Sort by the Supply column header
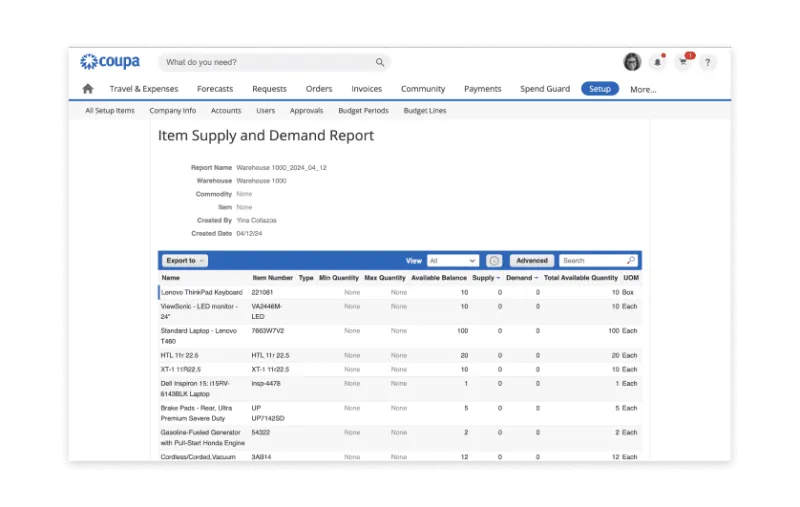 [486, 278]
